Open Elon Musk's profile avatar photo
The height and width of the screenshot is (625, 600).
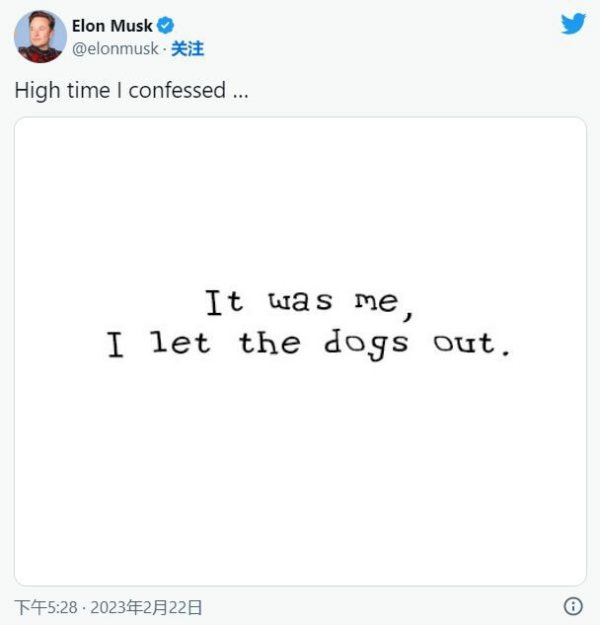pos(39,37)
